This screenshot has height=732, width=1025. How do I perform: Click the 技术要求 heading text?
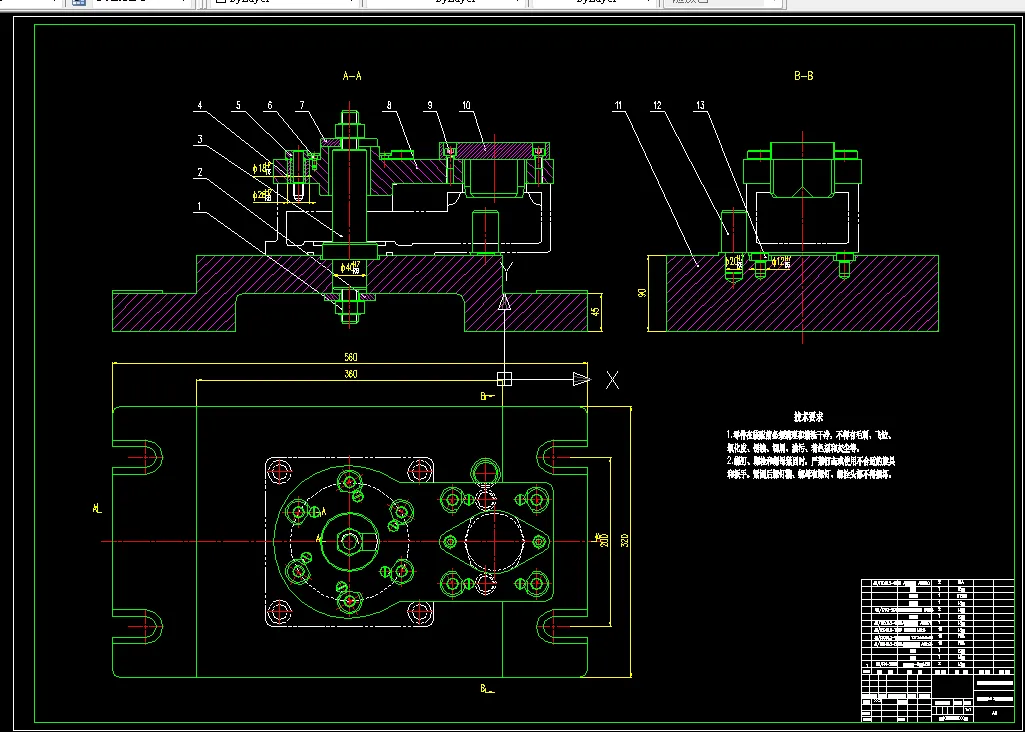coord(809,416)
